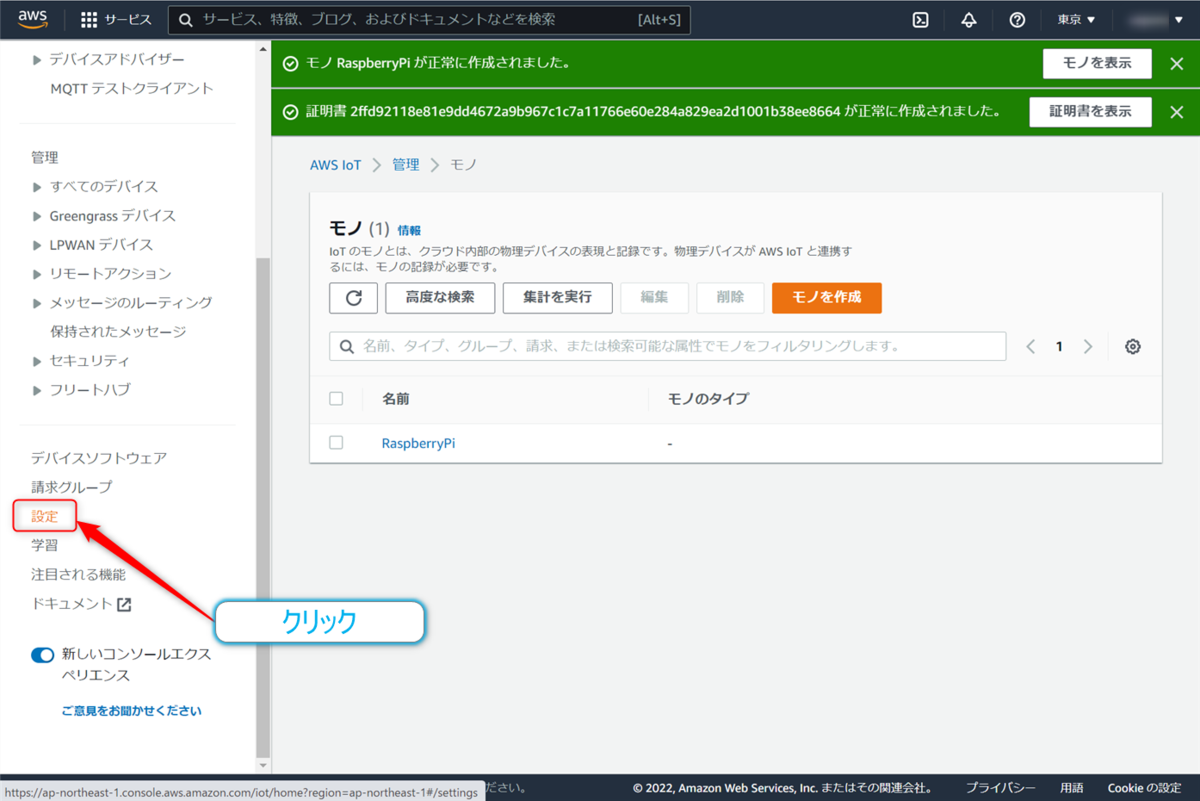This screenshot has height=801, width=1200.
Task: Click 高度な検索 button
Action: point(440,298)
